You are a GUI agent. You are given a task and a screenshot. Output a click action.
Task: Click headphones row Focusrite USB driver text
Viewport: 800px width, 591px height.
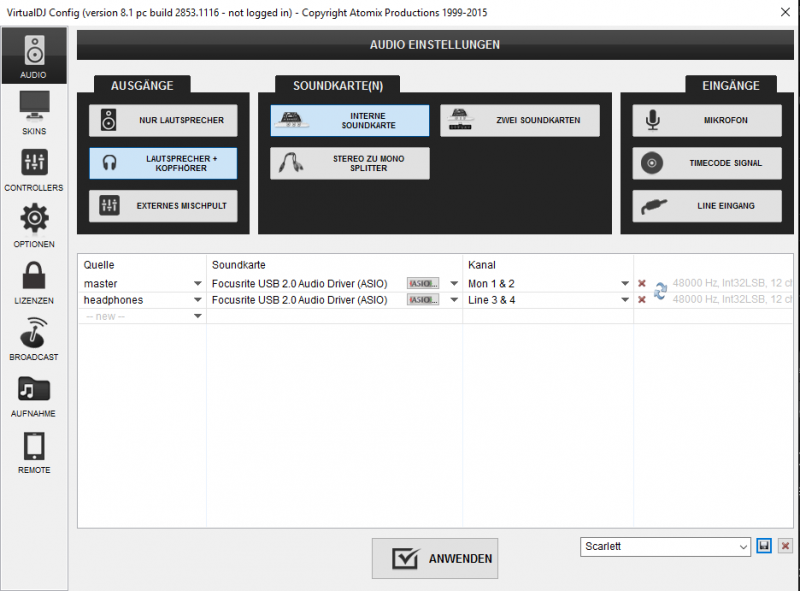pyautogui.click(x=299, y=300)
